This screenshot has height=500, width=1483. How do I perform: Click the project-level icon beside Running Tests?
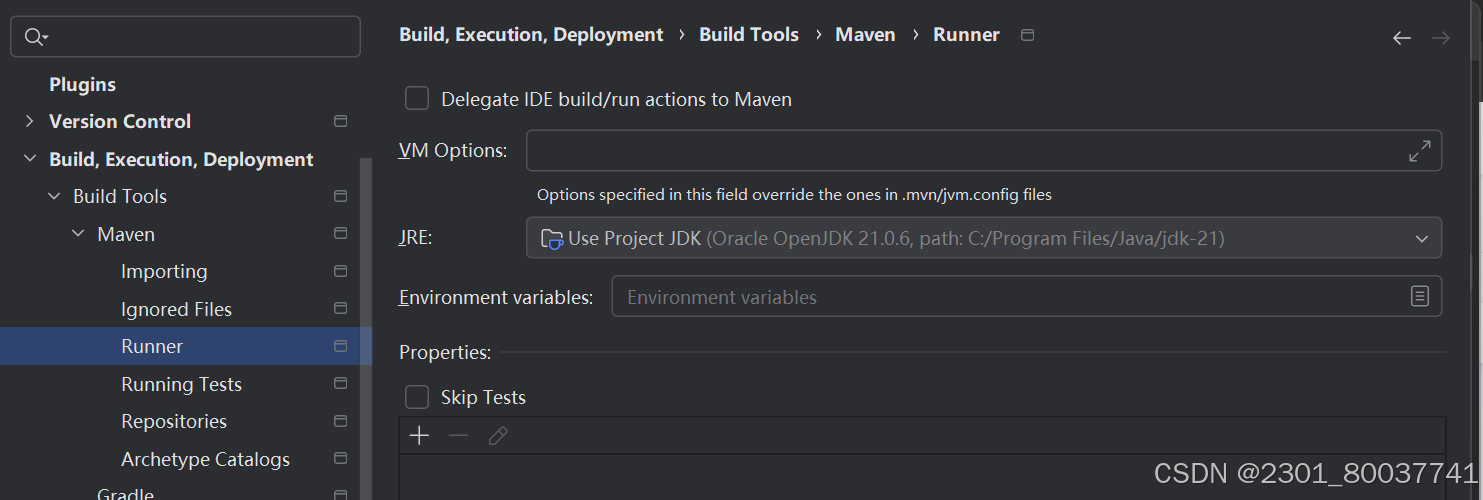(x=340, y=384)
